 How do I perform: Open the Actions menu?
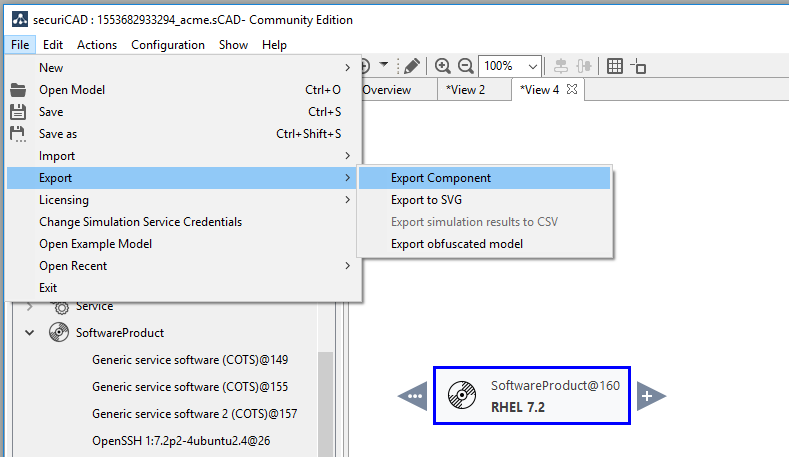click(97, 45)
